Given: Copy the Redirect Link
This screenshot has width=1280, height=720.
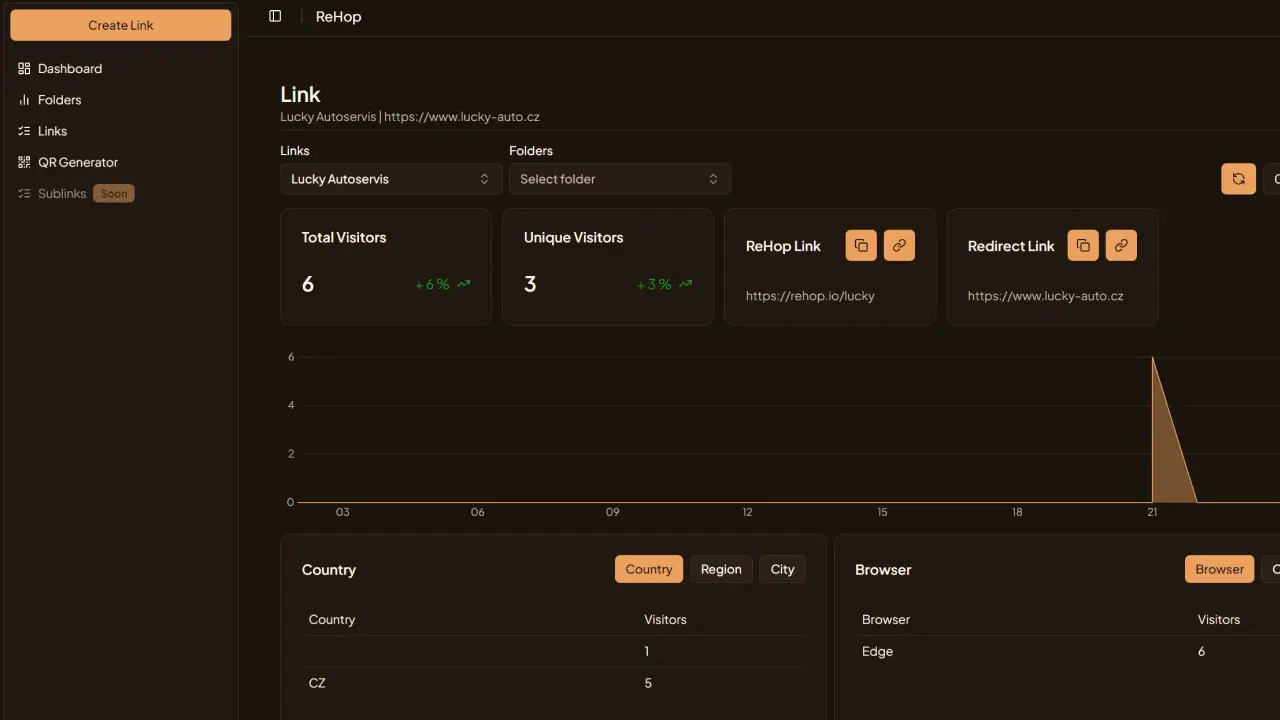Looking at the screenshot, I should [1083, 246].
